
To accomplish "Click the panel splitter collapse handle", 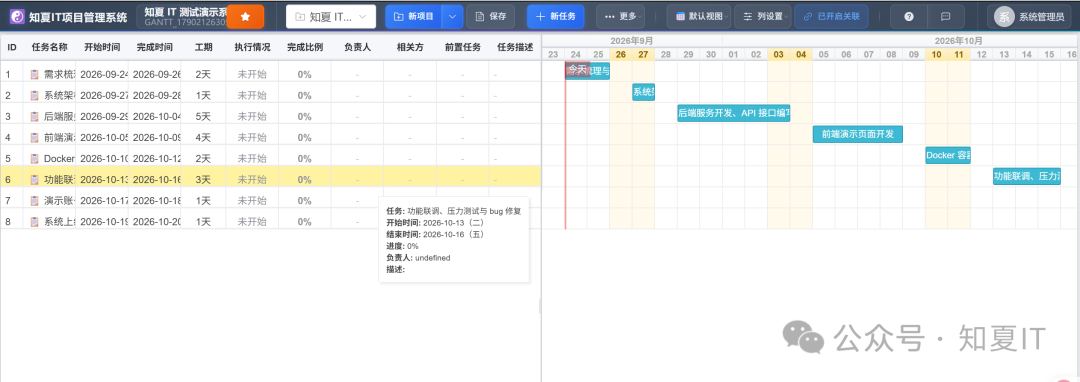I will pyautogui.click(x=541, y=307).
